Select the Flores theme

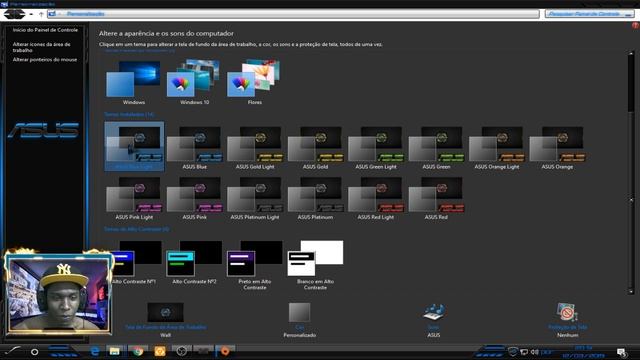[x=255, y=82]
